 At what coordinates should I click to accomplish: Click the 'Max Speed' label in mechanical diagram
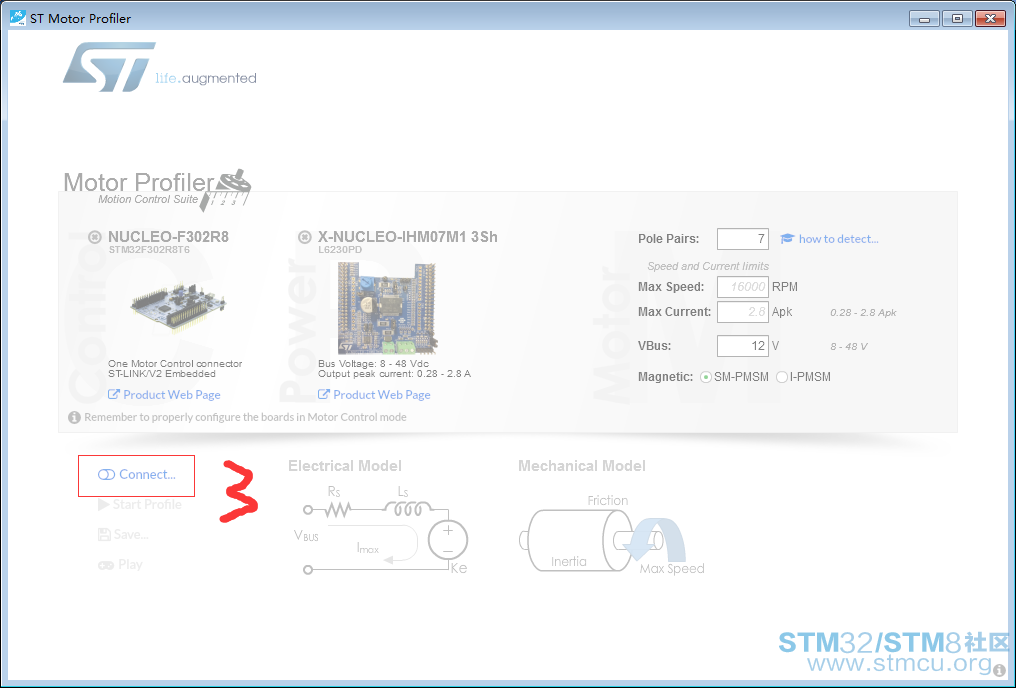[672, 569]
